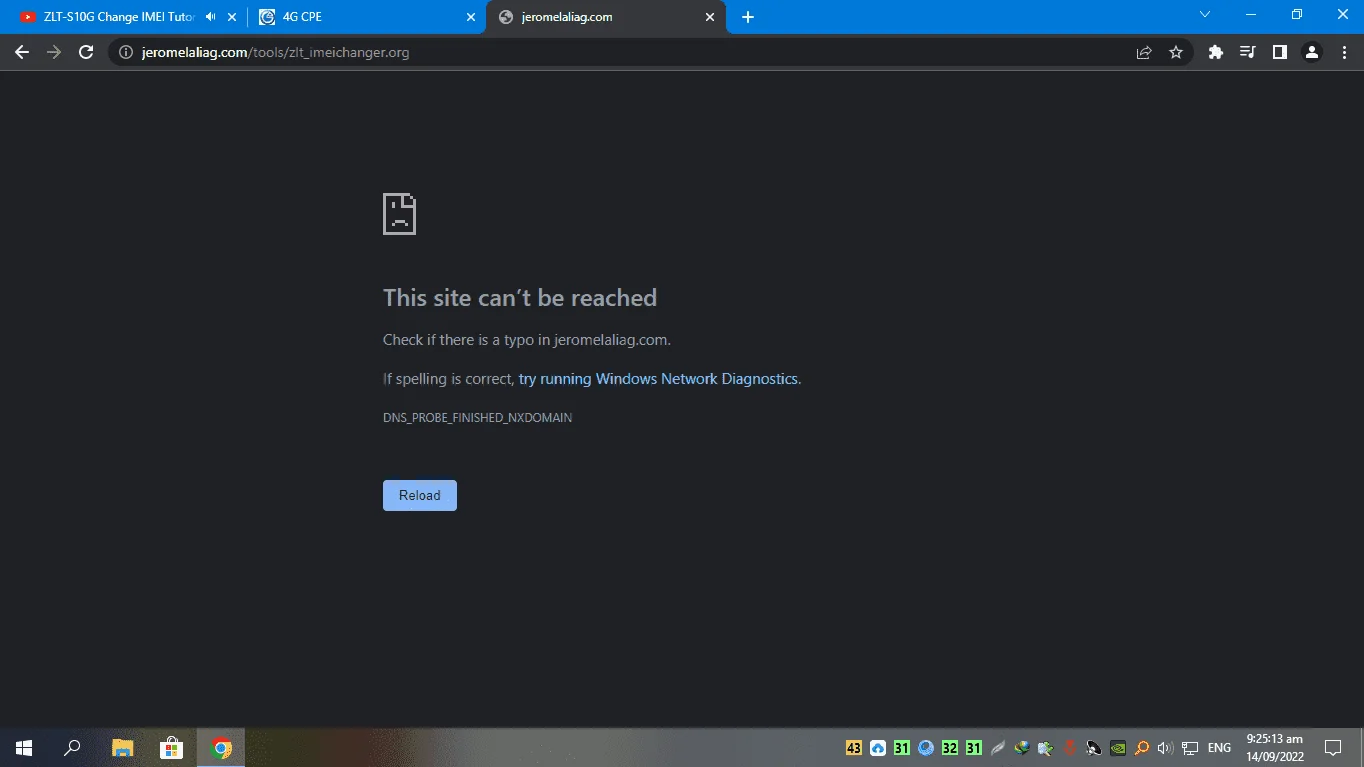The width and height of the screenshot is (1364, 767).
Task: Close the 4G CPE tab
Action: (471, 17)
